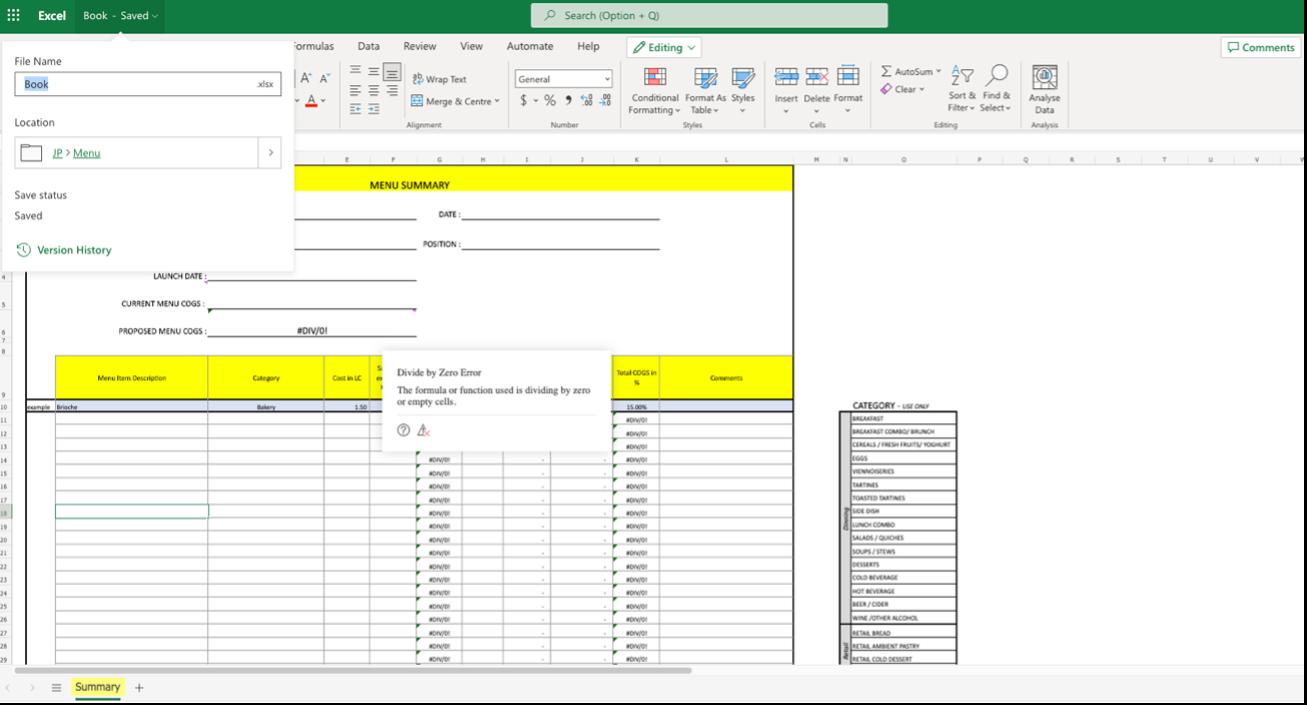Click the Merge & Centre icon
This screenshot has width=1307, height=705.
(x=417, y=101)
